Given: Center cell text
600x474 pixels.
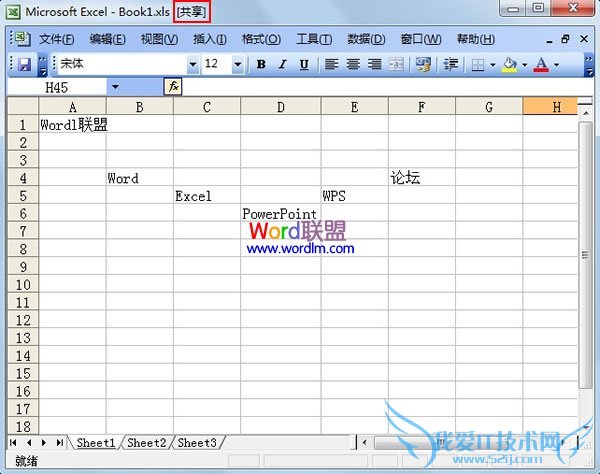Looking at the screenshot, I should [x=353, y=64].
